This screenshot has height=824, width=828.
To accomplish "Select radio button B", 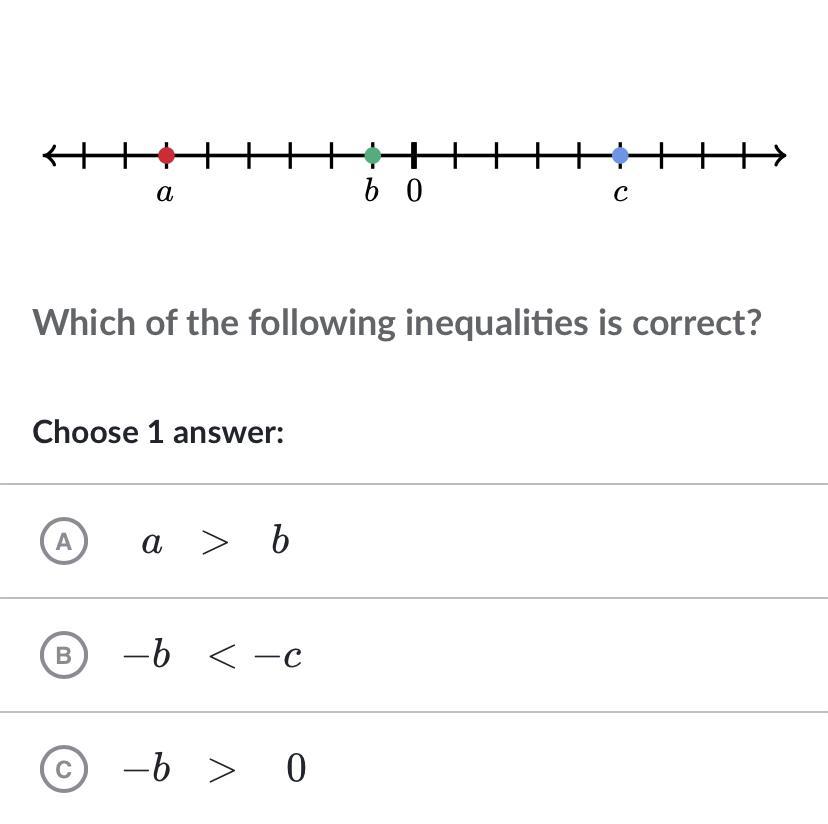I will tap(64, 655).
